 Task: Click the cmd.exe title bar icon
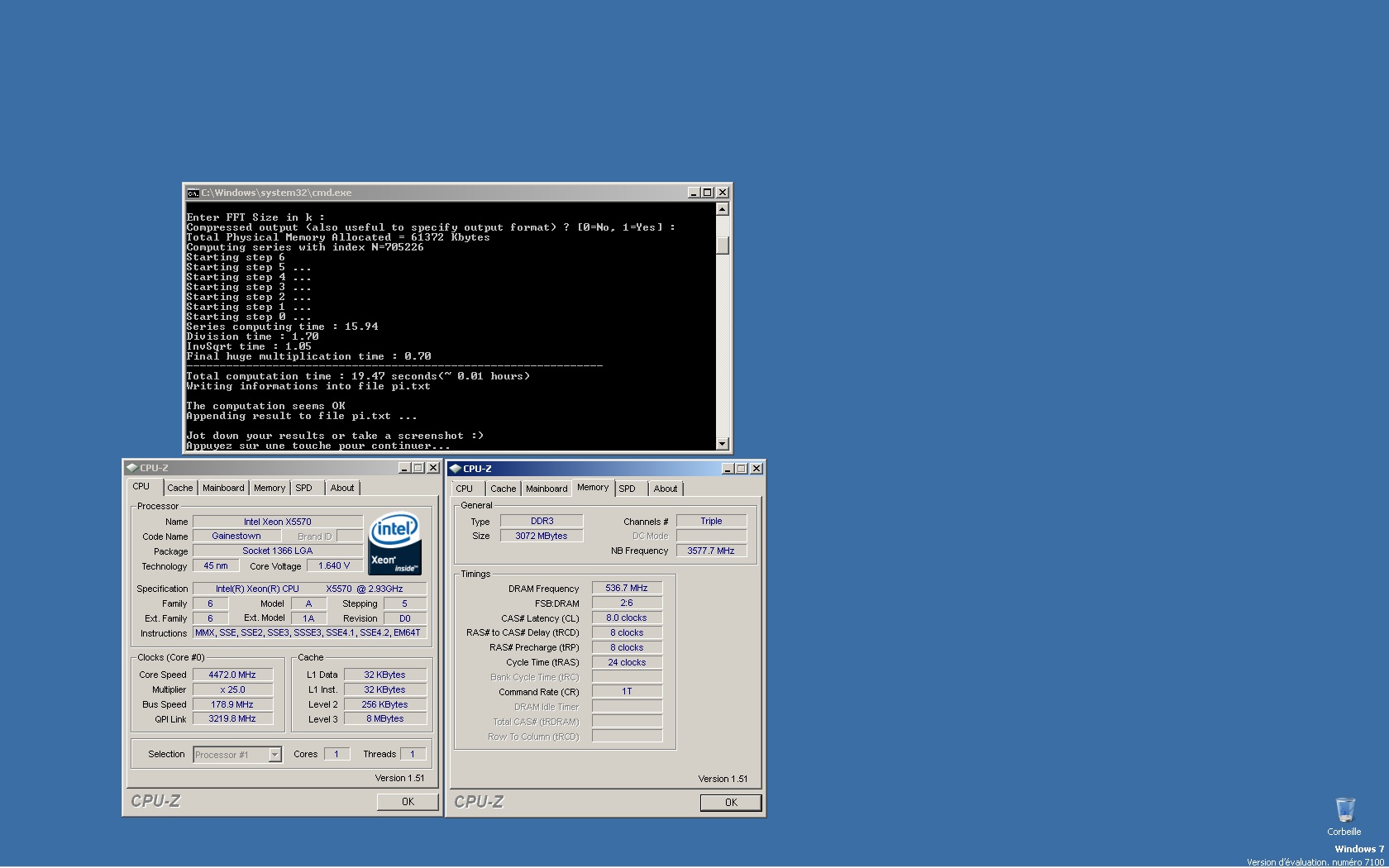[x=193, y=193]
